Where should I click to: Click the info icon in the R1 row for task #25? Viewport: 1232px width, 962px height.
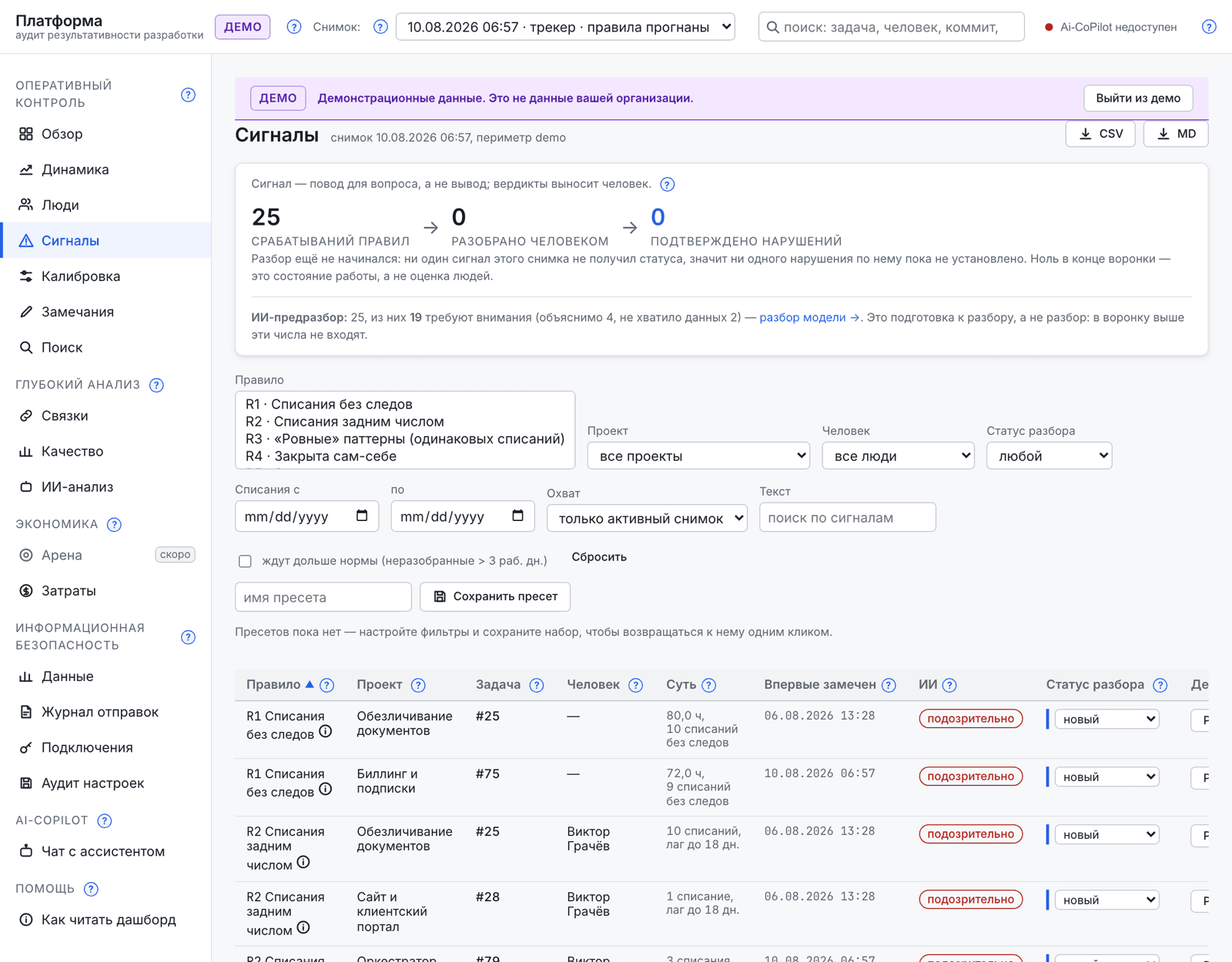point(326,732)
